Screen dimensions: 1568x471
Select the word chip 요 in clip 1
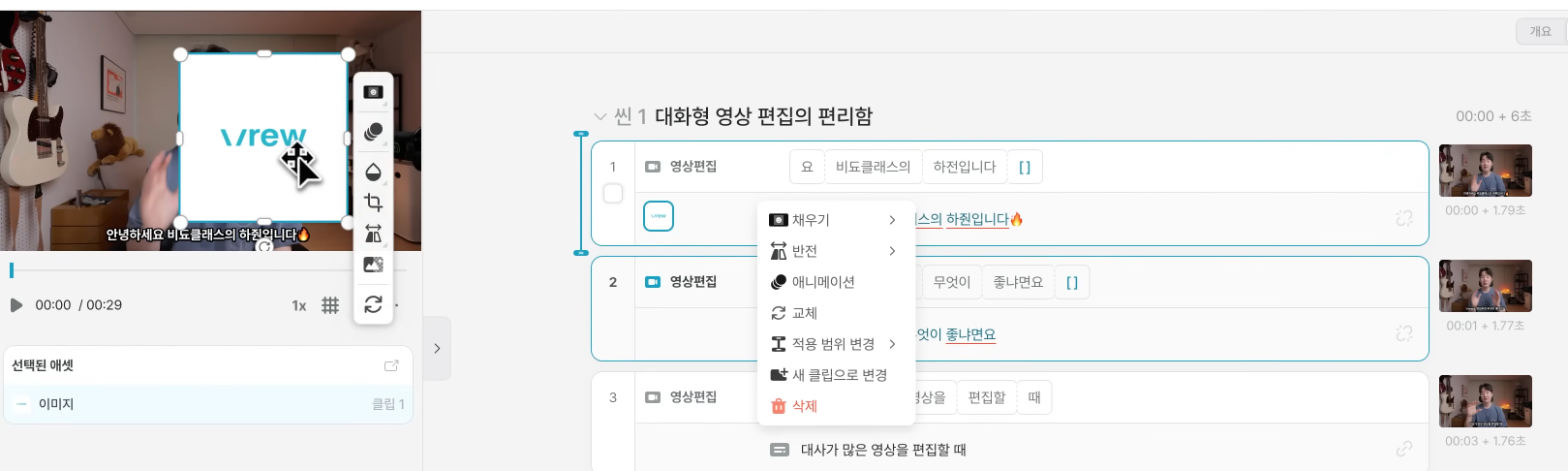[x=807, y=167]
